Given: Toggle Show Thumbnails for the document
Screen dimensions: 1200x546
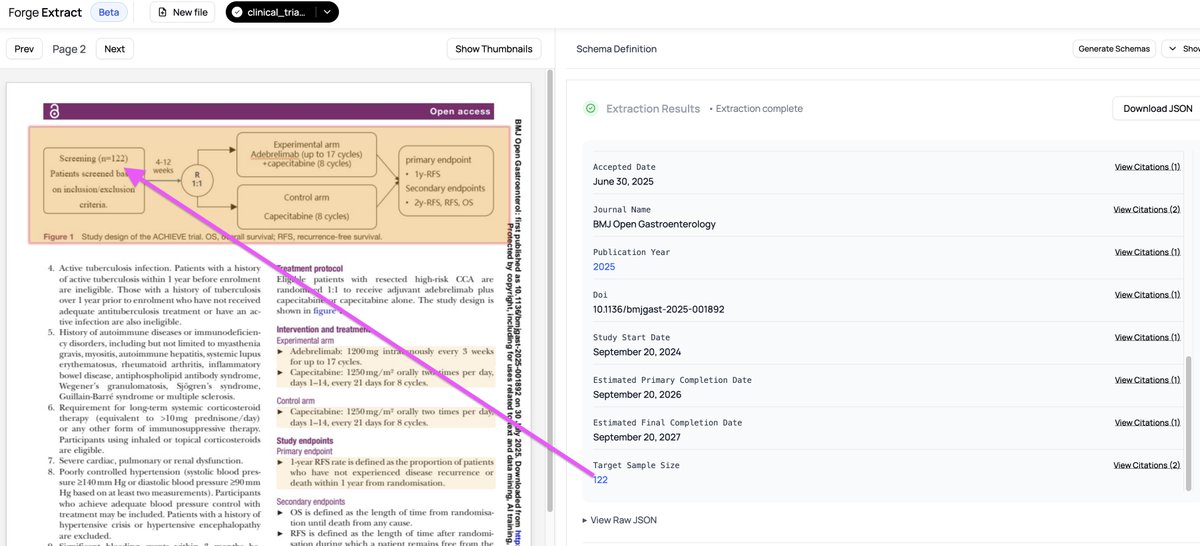Looking at the screenshot, I should click(494, 49).
